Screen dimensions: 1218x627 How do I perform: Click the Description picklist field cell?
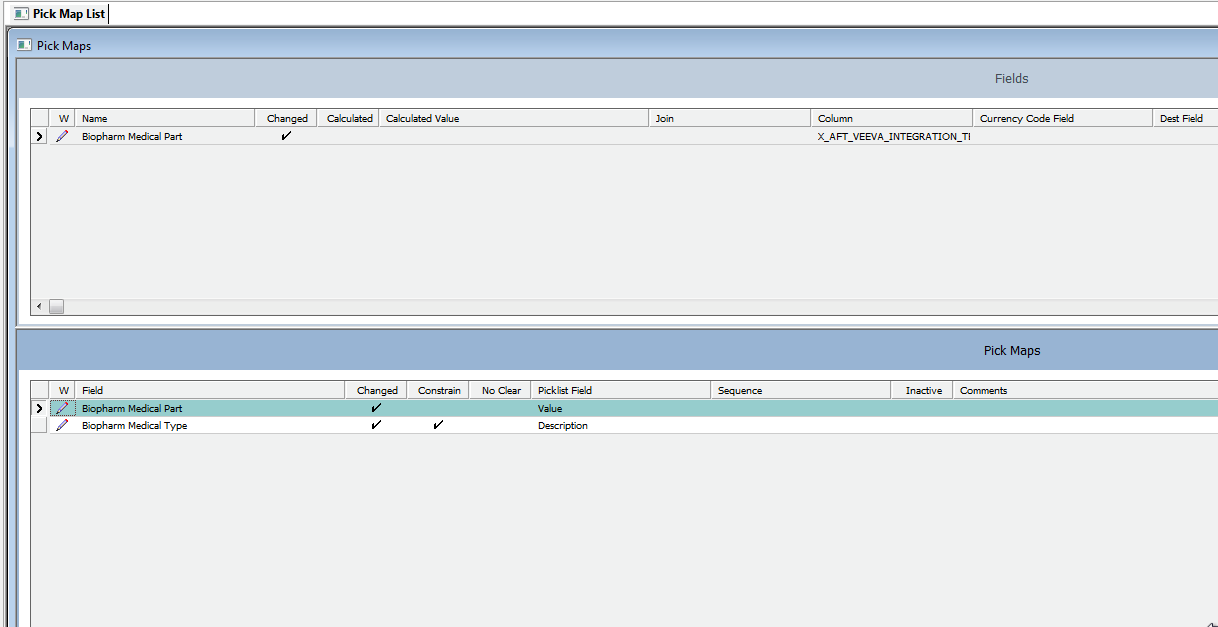[x=621, y=425]
